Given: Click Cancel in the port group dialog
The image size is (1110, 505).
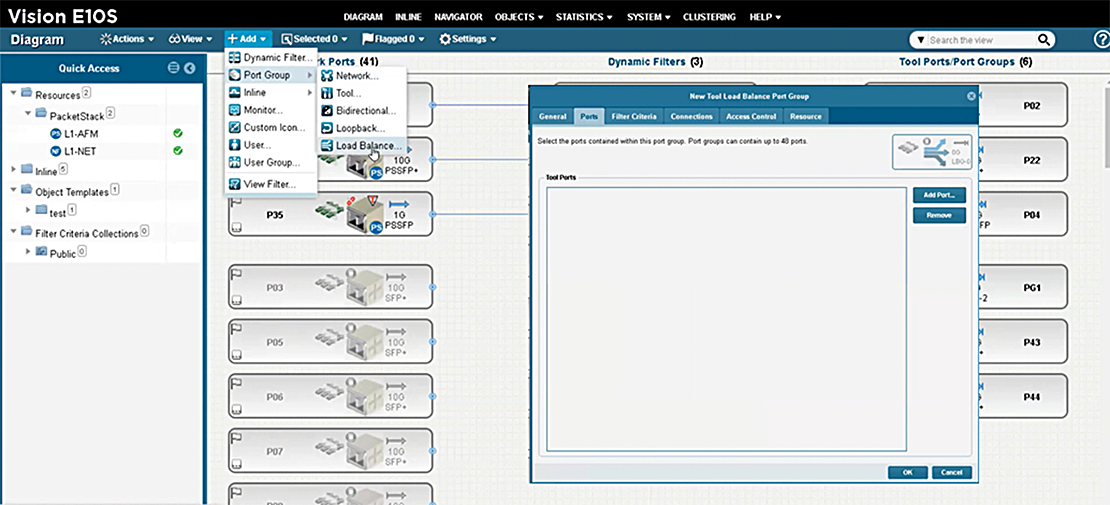Looking at the screenshot, I should [x=951, y=472].
